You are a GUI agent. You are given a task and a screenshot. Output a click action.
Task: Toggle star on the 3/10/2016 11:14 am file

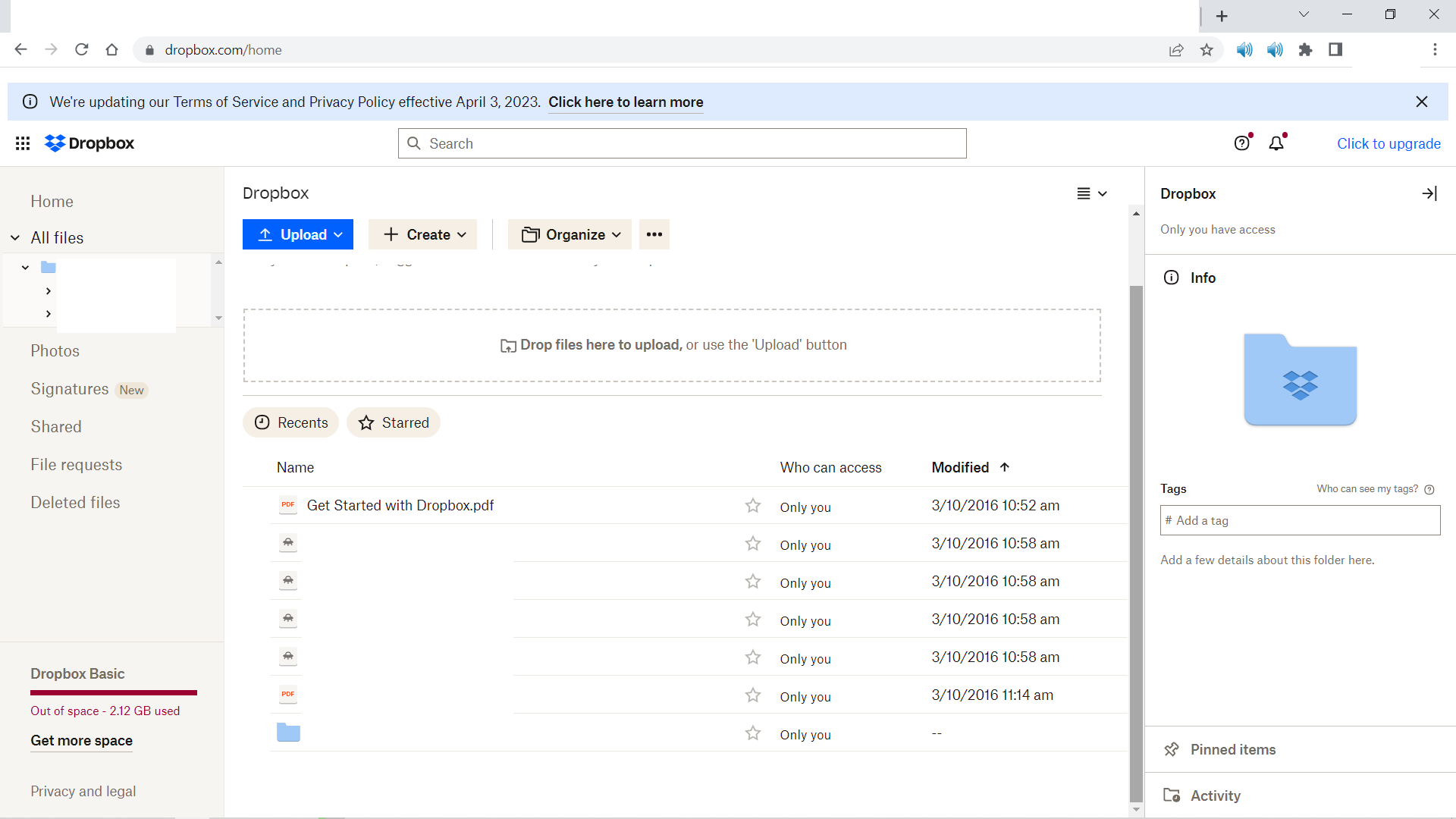(752, 695)
